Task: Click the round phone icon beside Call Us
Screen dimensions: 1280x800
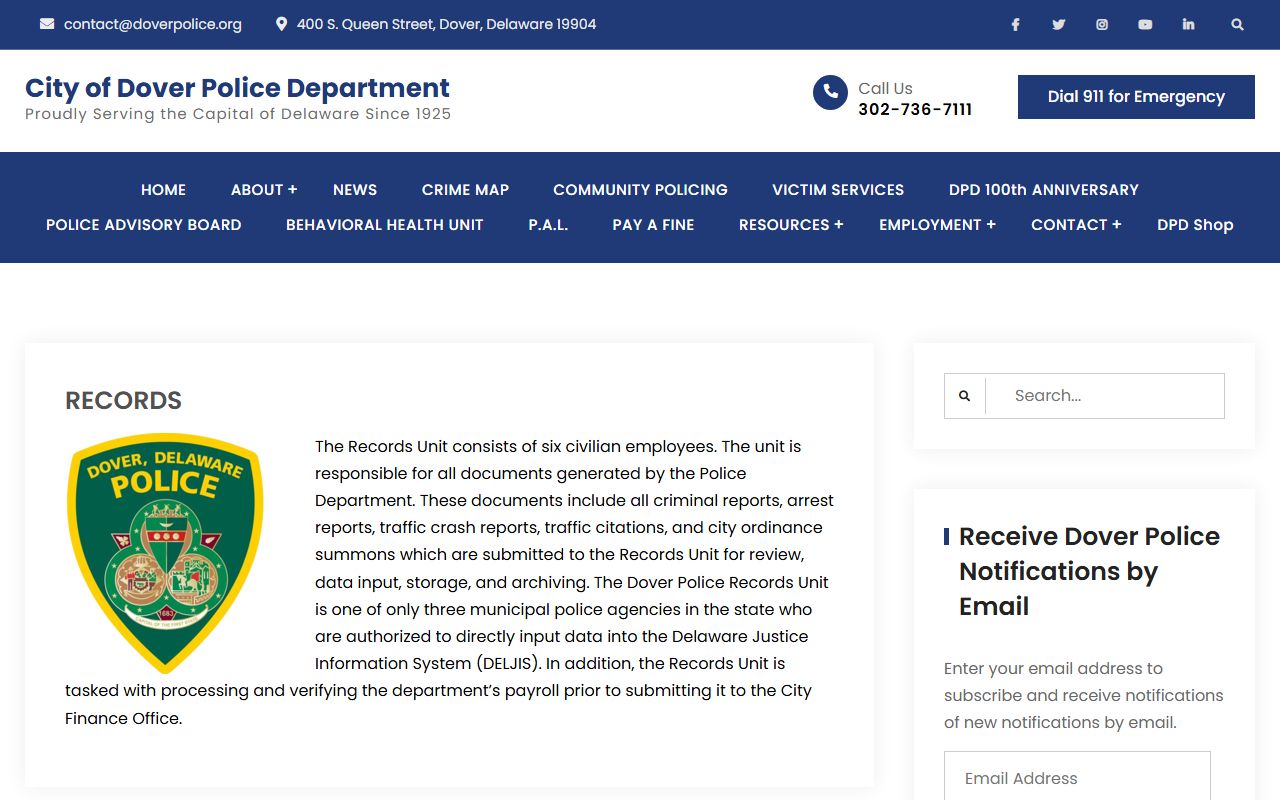Action: click(x=830, y=93)
